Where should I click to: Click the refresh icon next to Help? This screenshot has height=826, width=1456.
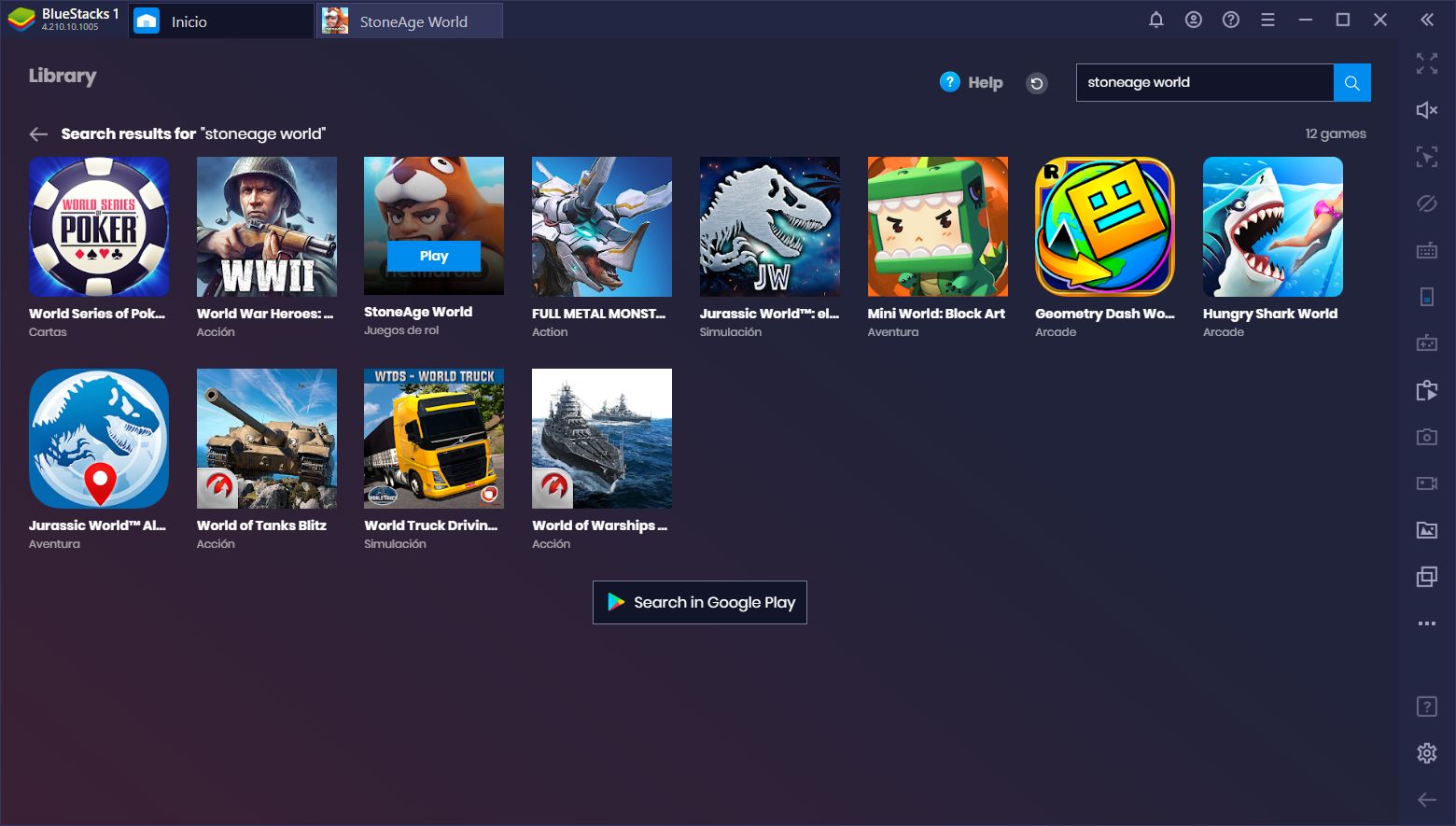tap(1036, 83)
